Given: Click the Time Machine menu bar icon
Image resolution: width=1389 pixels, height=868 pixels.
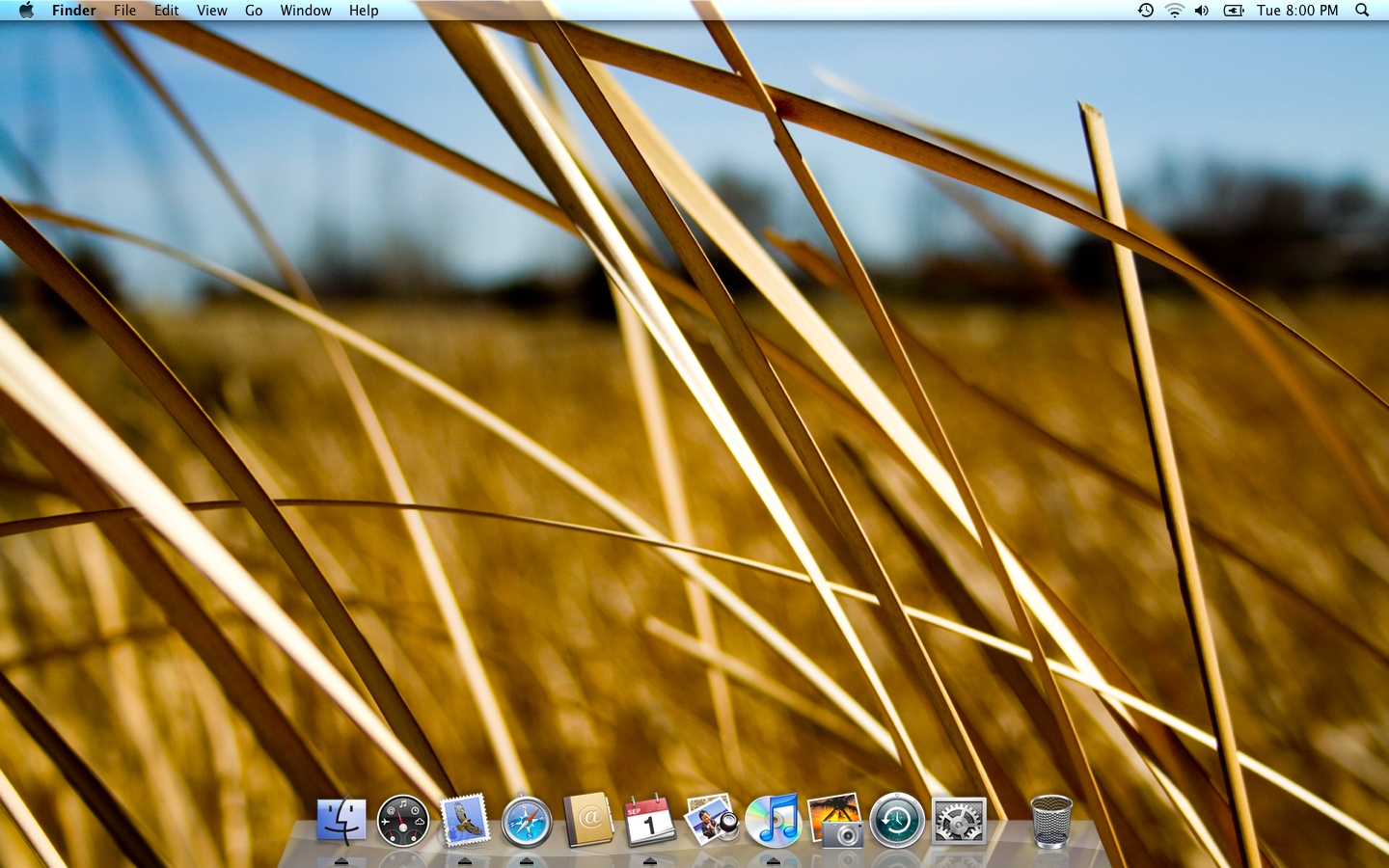Looking at the screenshot, I should [1145, 11].
